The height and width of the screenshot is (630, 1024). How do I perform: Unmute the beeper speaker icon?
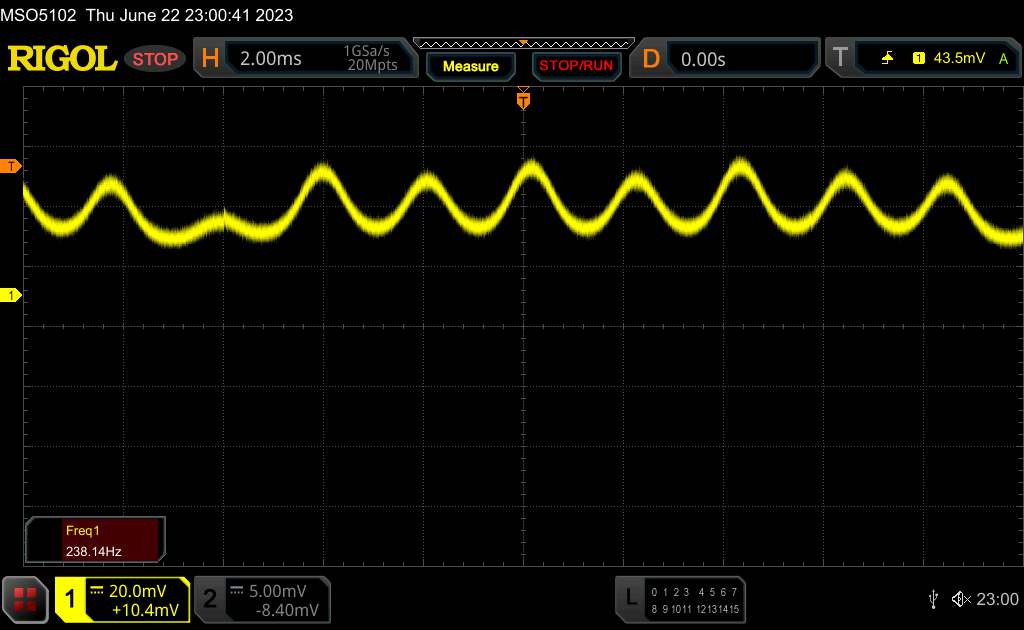pyautogui.click(x=960, y=598)
